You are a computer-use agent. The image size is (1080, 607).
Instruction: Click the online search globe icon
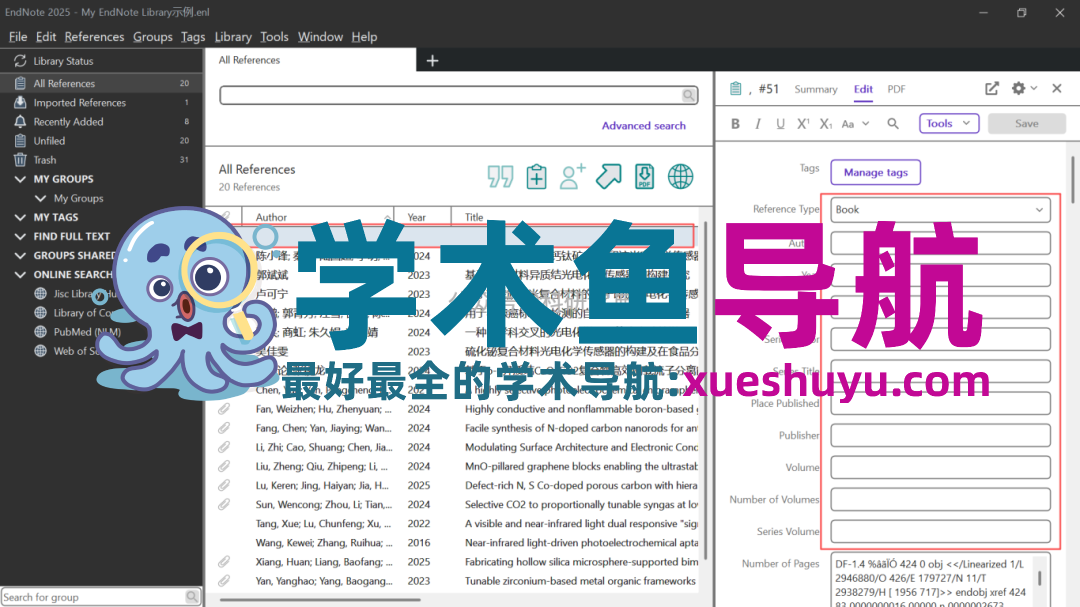click(681, 176)
